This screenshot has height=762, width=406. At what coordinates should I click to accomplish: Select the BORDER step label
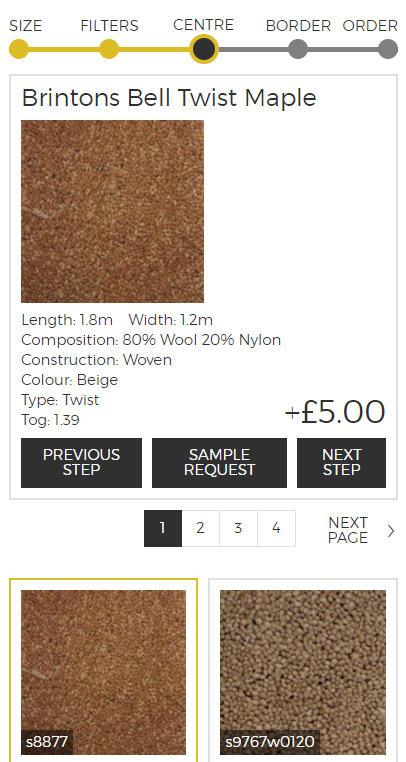298,26
